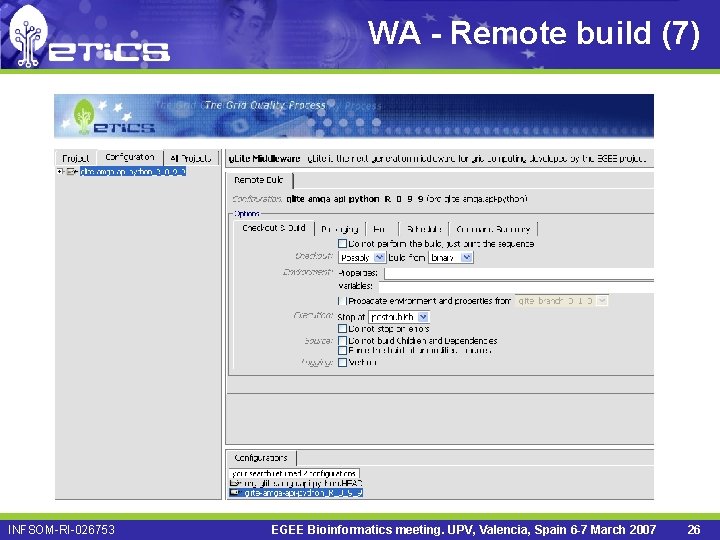Select the glite-amga-api-python_R_0_9_9 result row
The width and height of the screenshot is (720, 540).
304,493
